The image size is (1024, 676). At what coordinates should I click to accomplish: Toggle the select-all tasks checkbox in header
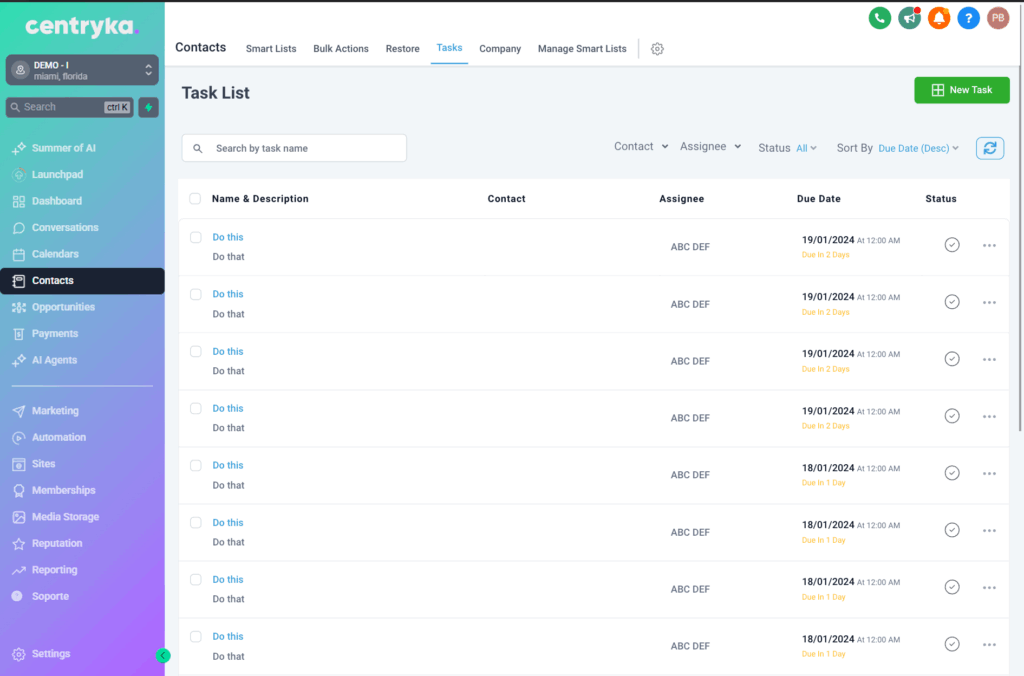(195, 199)
